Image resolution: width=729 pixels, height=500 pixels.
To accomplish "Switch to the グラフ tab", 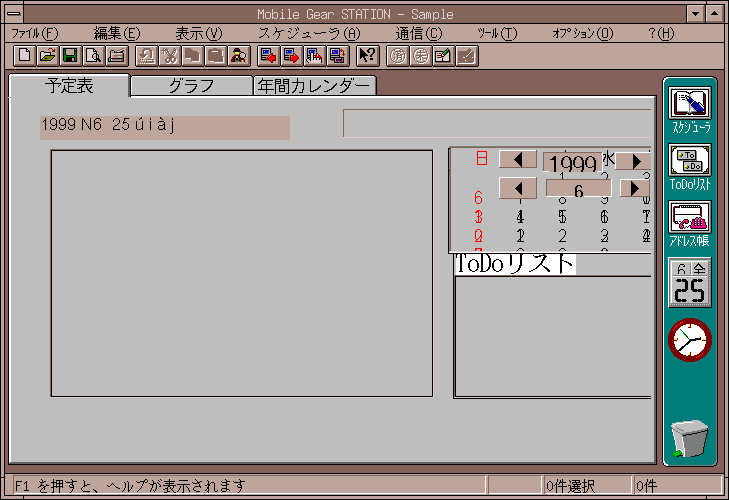I will (x=192, y=86).
